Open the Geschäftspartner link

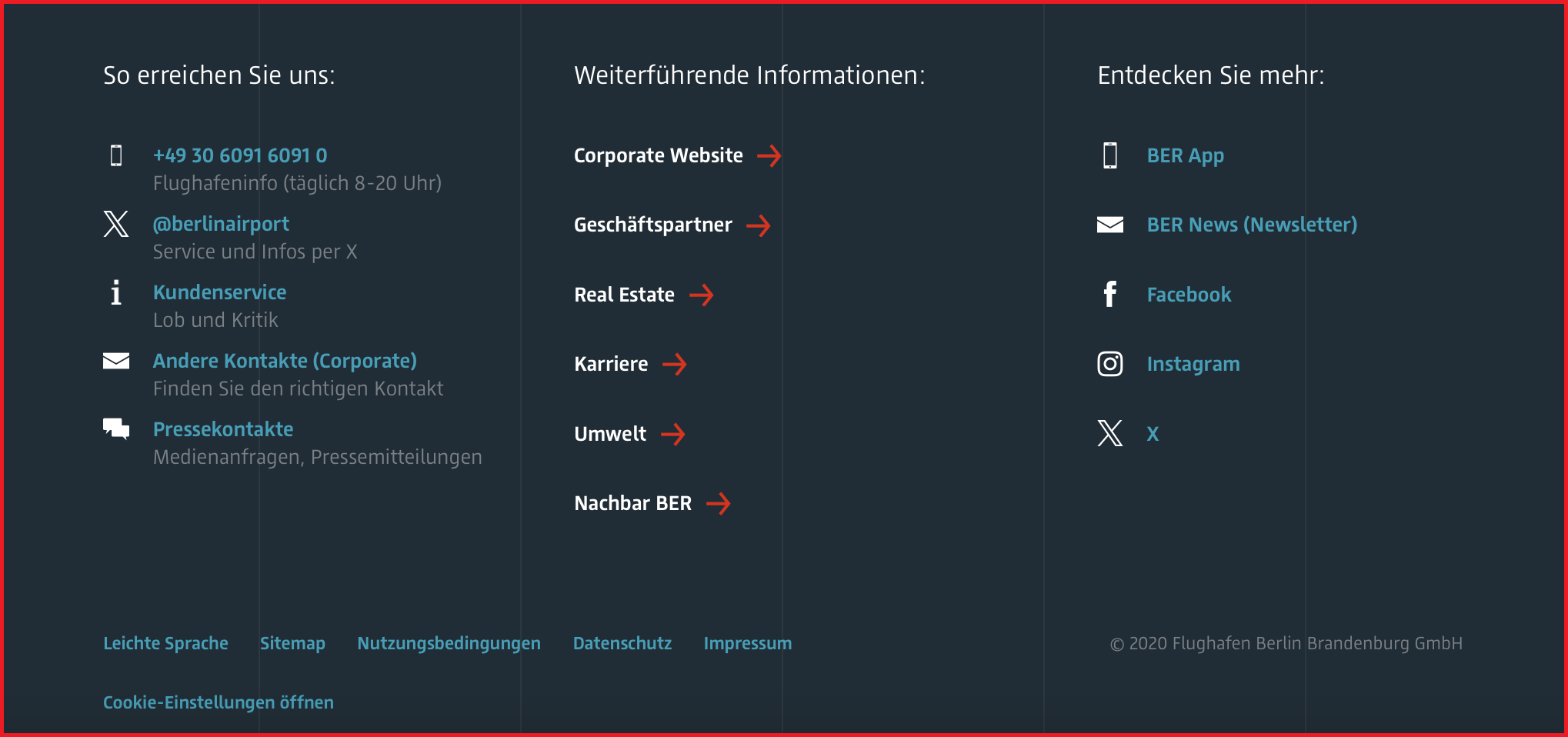[653, 225]
